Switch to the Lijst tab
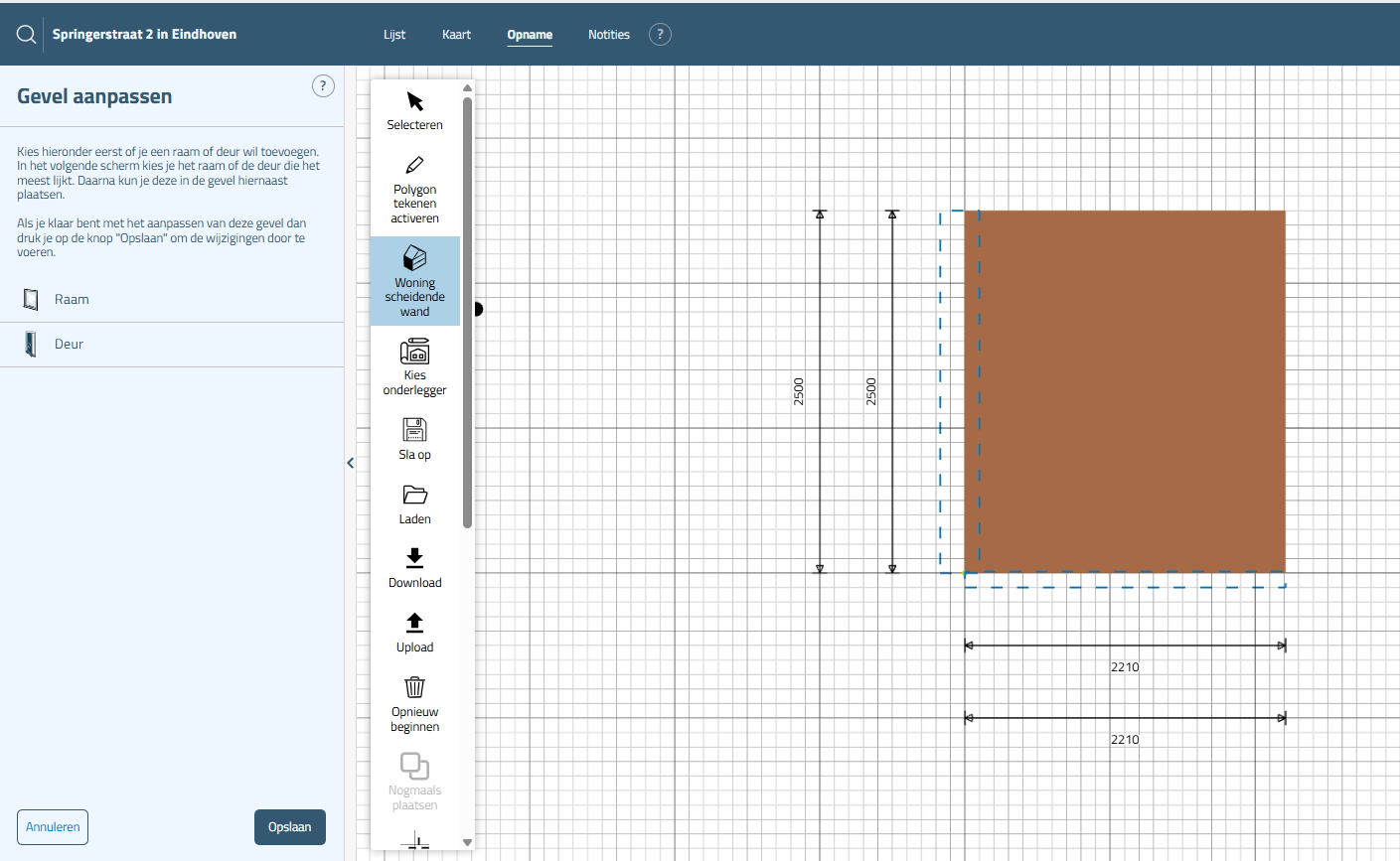Screen dimensions: 1400x861 (394, 35)
